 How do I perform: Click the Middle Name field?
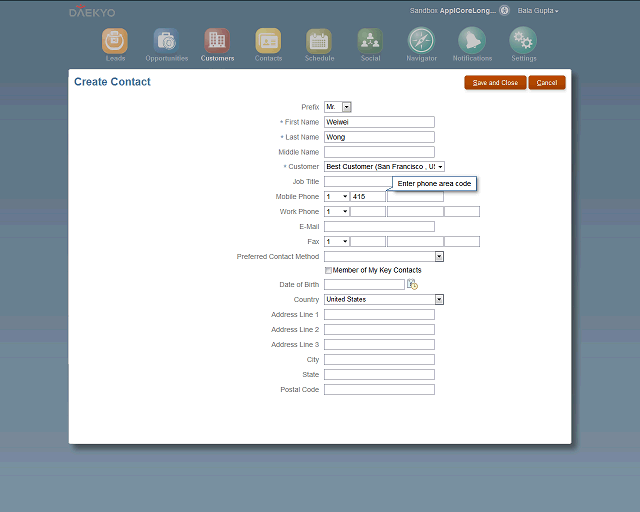tap(379, 152)
